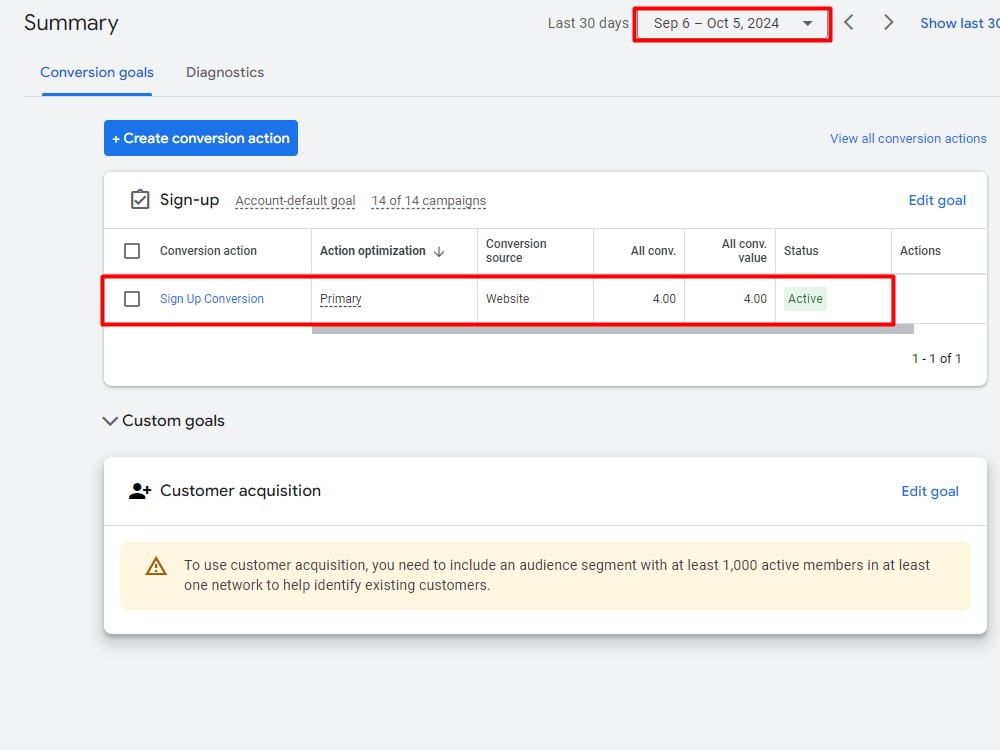
Task: Click the Conversion action column header
Action: [x=208, y=251]
